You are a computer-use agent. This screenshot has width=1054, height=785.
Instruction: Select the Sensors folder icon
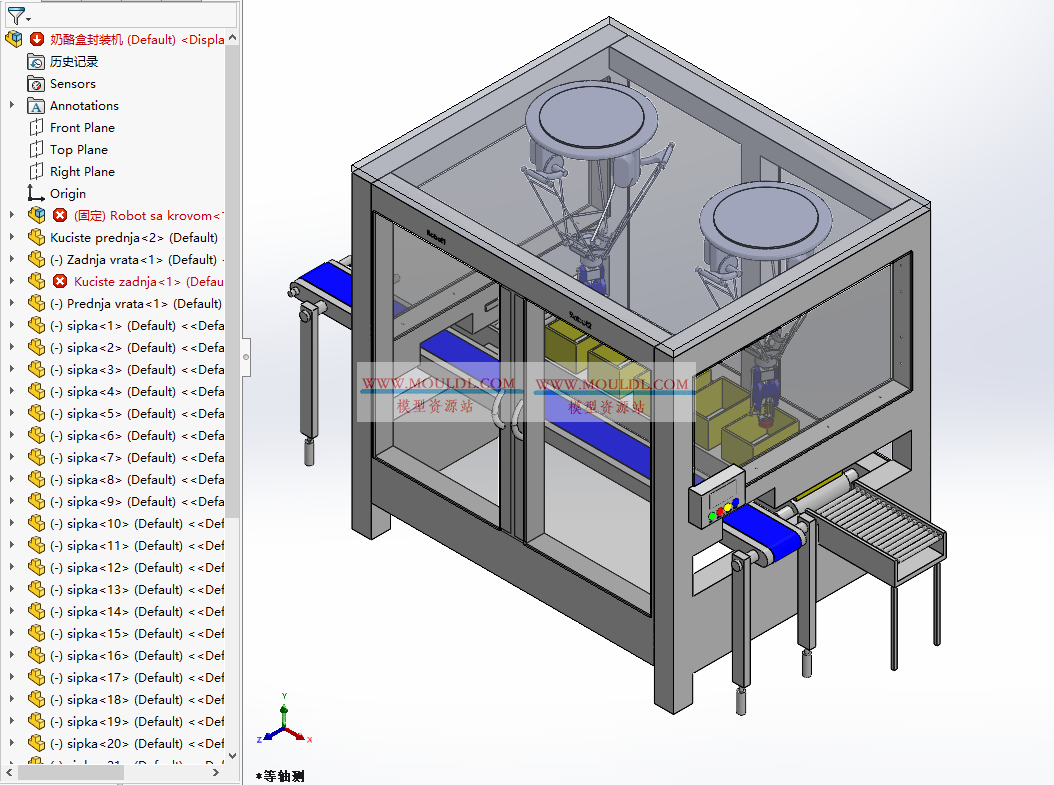click(x=34, y=83)
